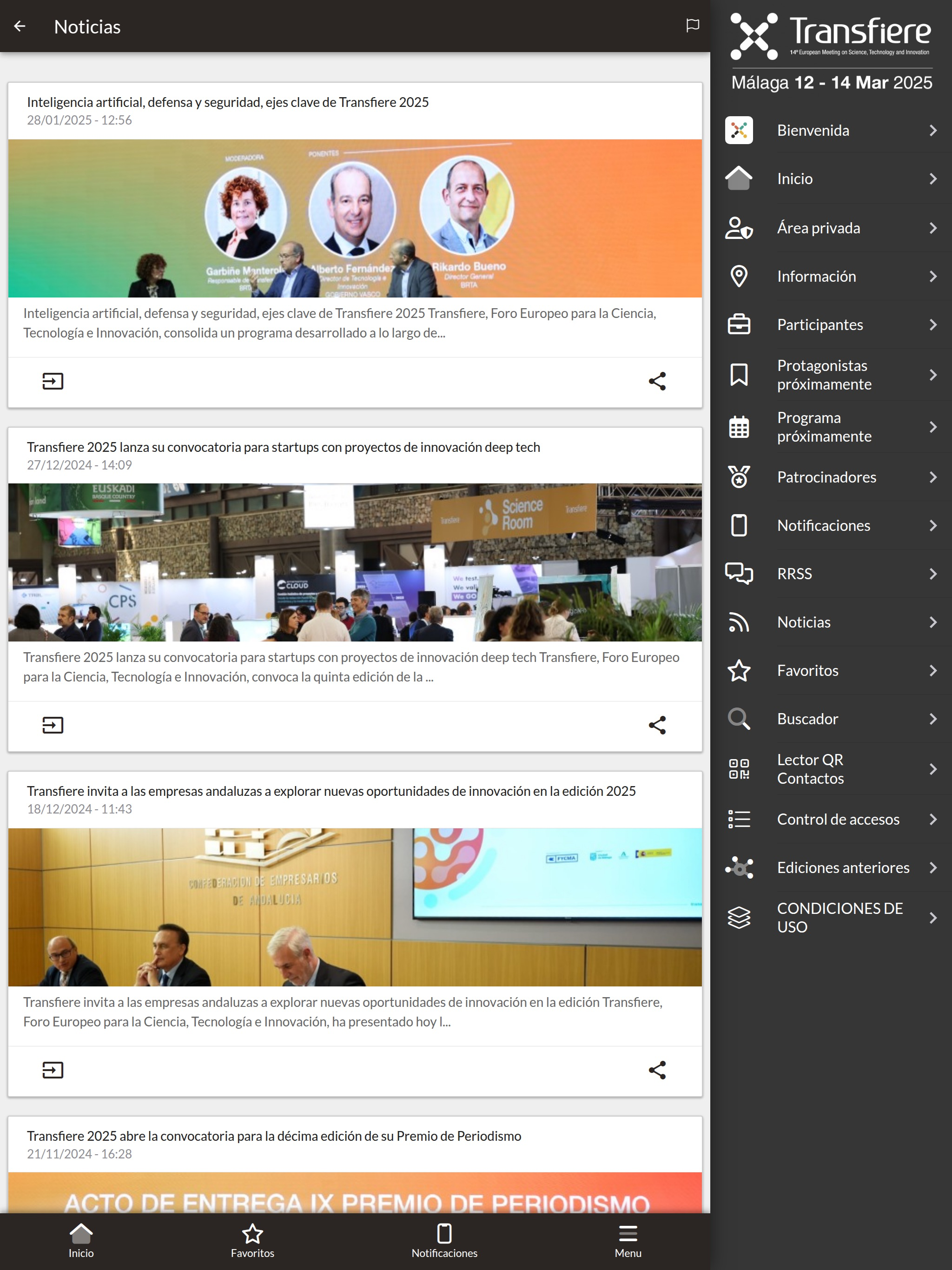Screen dimensions: 952x1270
Task: Click the user shield icon for Área privada
Action: click(x=739, y=228)
